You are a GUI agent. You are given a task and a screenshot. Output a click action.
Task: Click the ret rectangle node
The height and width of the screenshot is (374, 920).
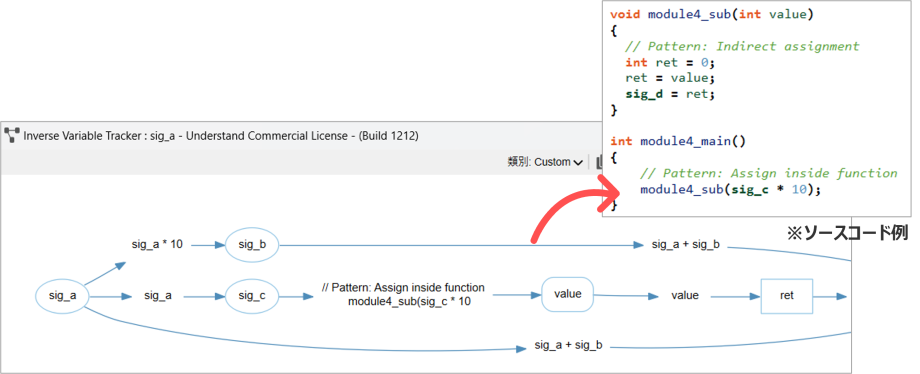click(787, 296)
